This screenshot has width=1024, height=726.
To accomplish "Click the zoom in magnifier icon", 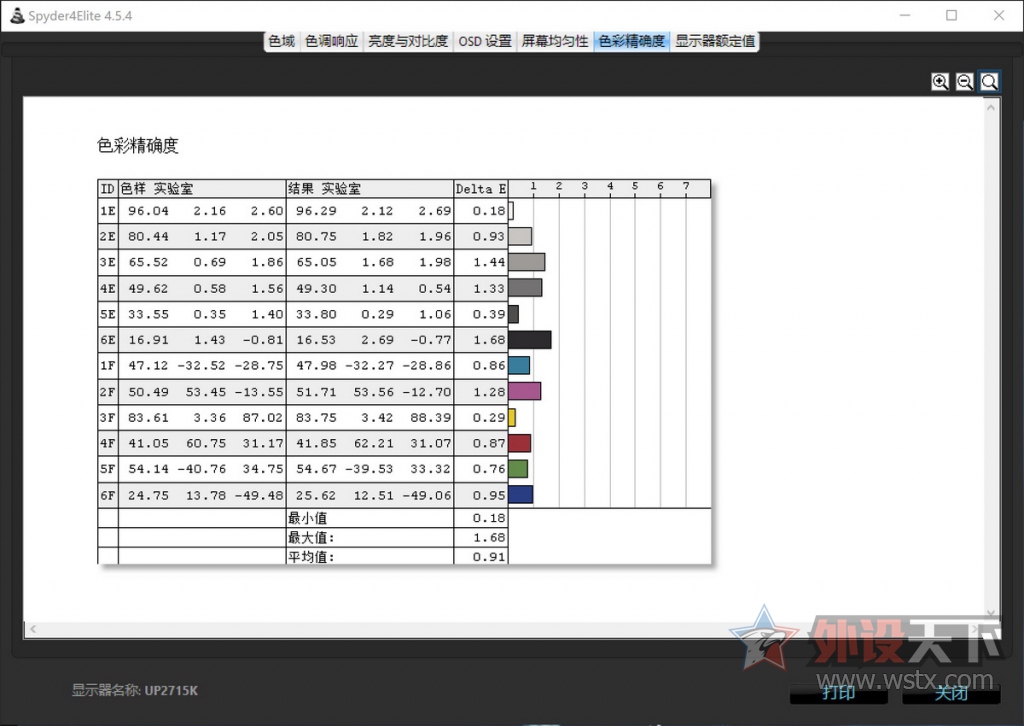I will coord(940,82).
